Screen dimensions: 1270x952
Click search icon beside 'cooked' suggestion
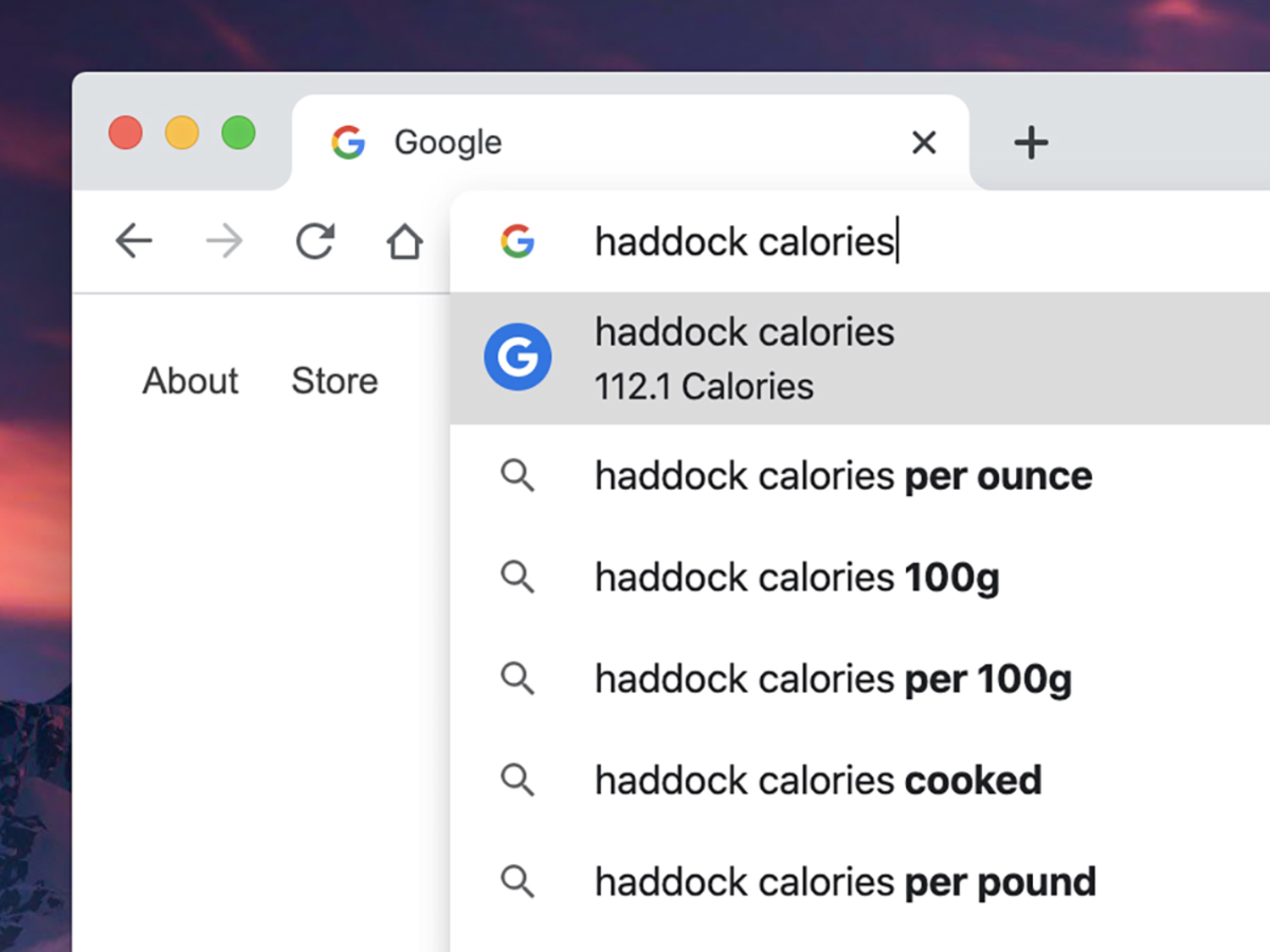point(517,780)
